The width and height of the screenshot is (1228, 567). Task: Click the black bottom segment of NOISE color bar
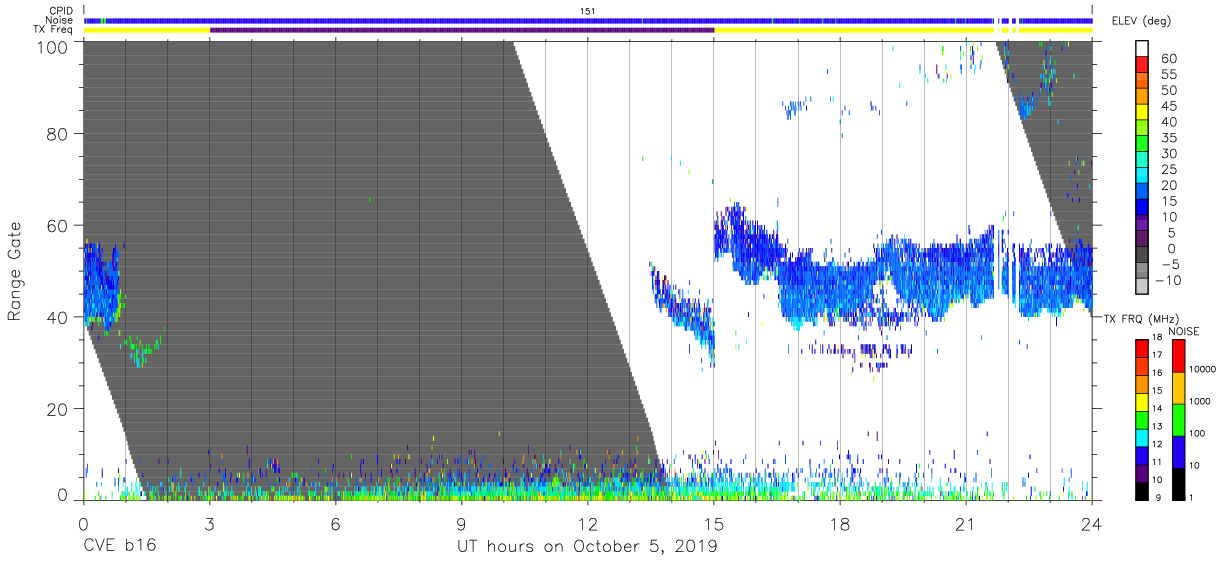[1178, 484]
